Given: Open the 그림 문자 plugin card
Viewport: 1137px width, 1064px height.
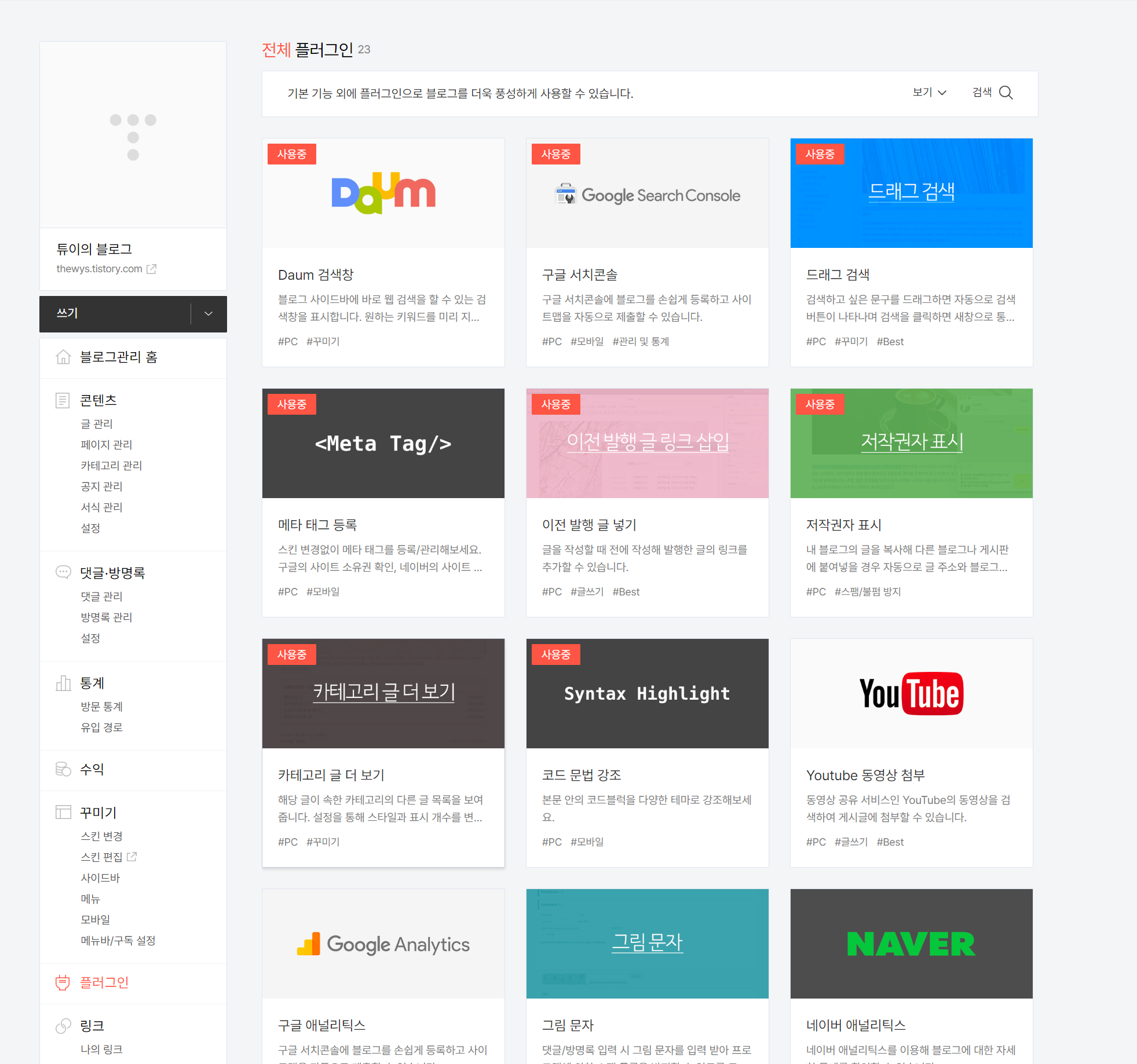Looking at the screenshot, I should [648, 977].
